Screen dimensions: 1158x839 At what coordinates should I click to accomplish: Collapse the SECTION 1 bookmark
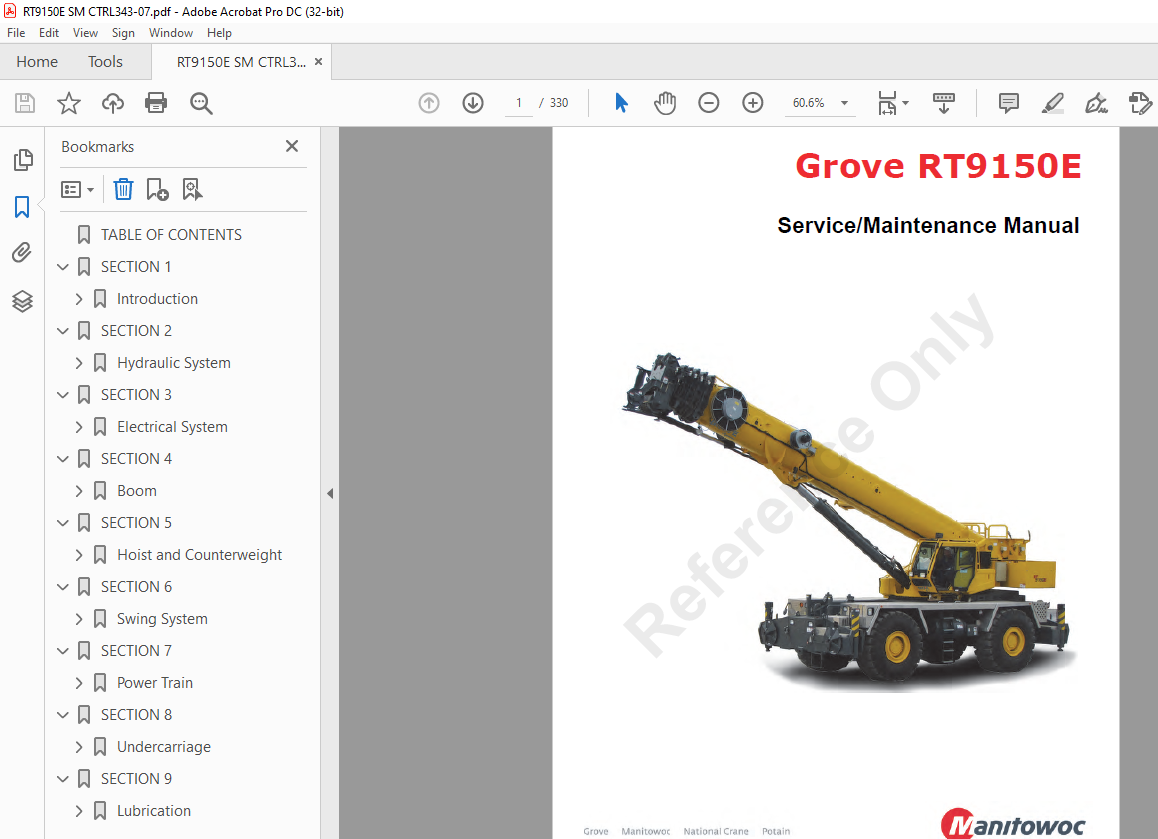(63, 267)
